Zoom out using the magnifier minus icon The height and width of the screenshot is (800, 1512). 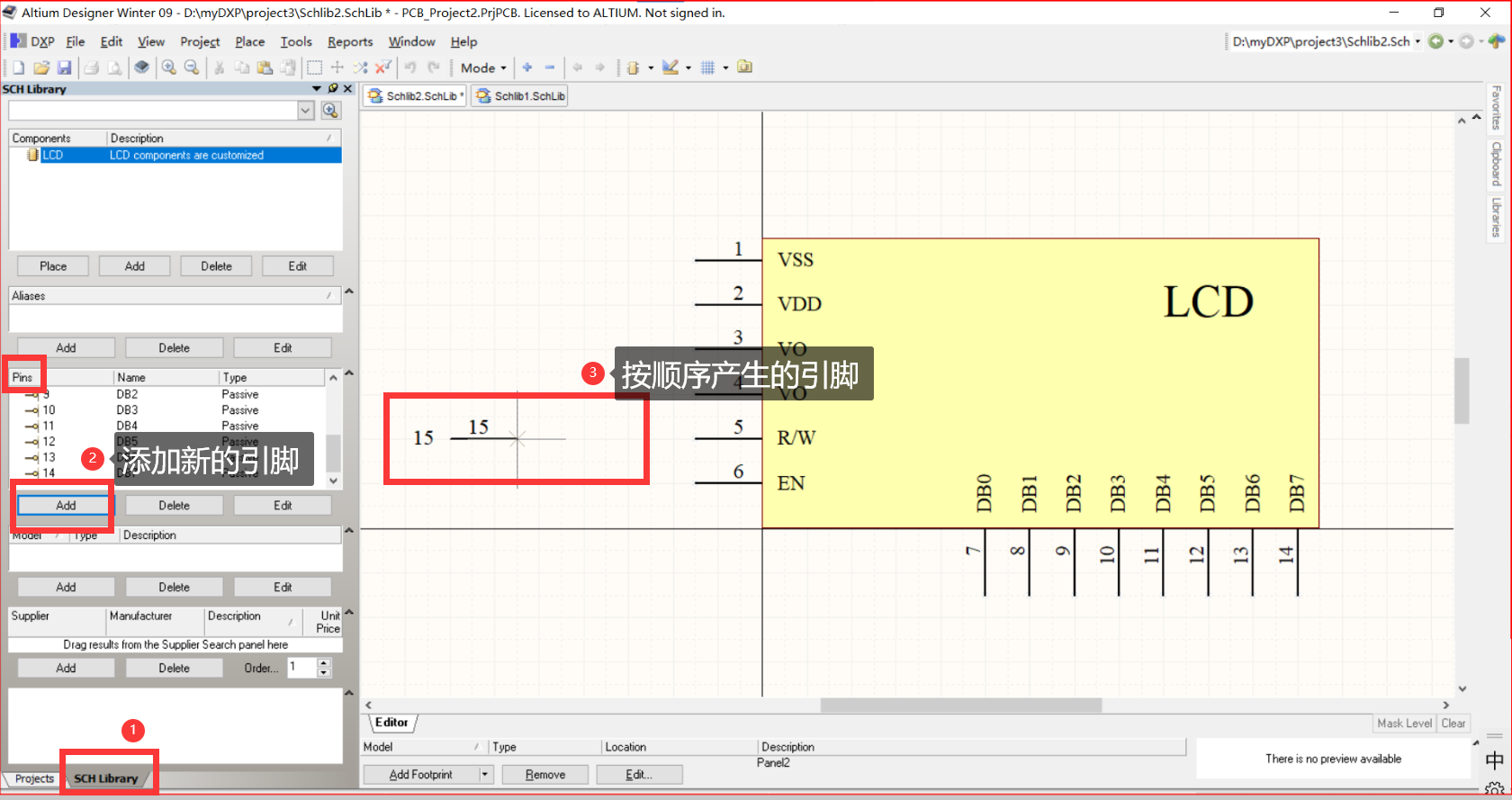[192, 67]
